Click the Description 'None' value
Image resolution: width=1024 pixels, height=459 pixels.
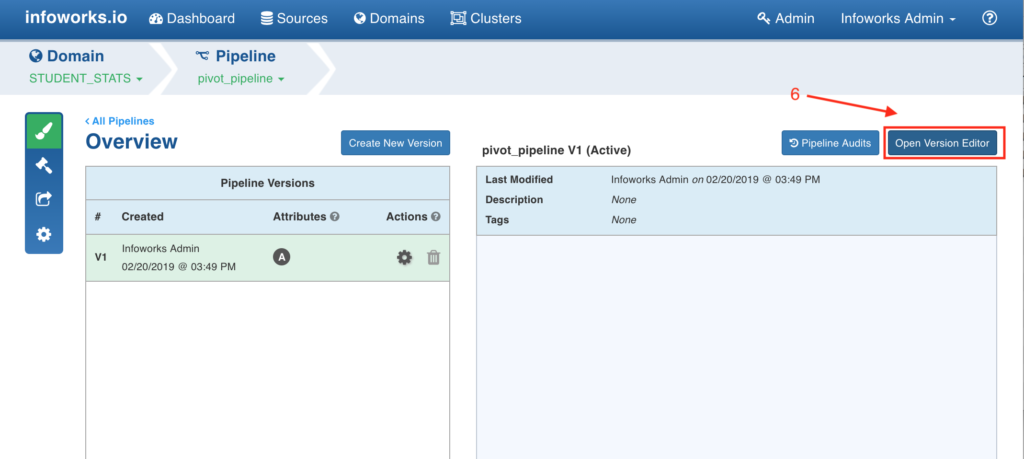pyautogui.click(x=624, y=200)
